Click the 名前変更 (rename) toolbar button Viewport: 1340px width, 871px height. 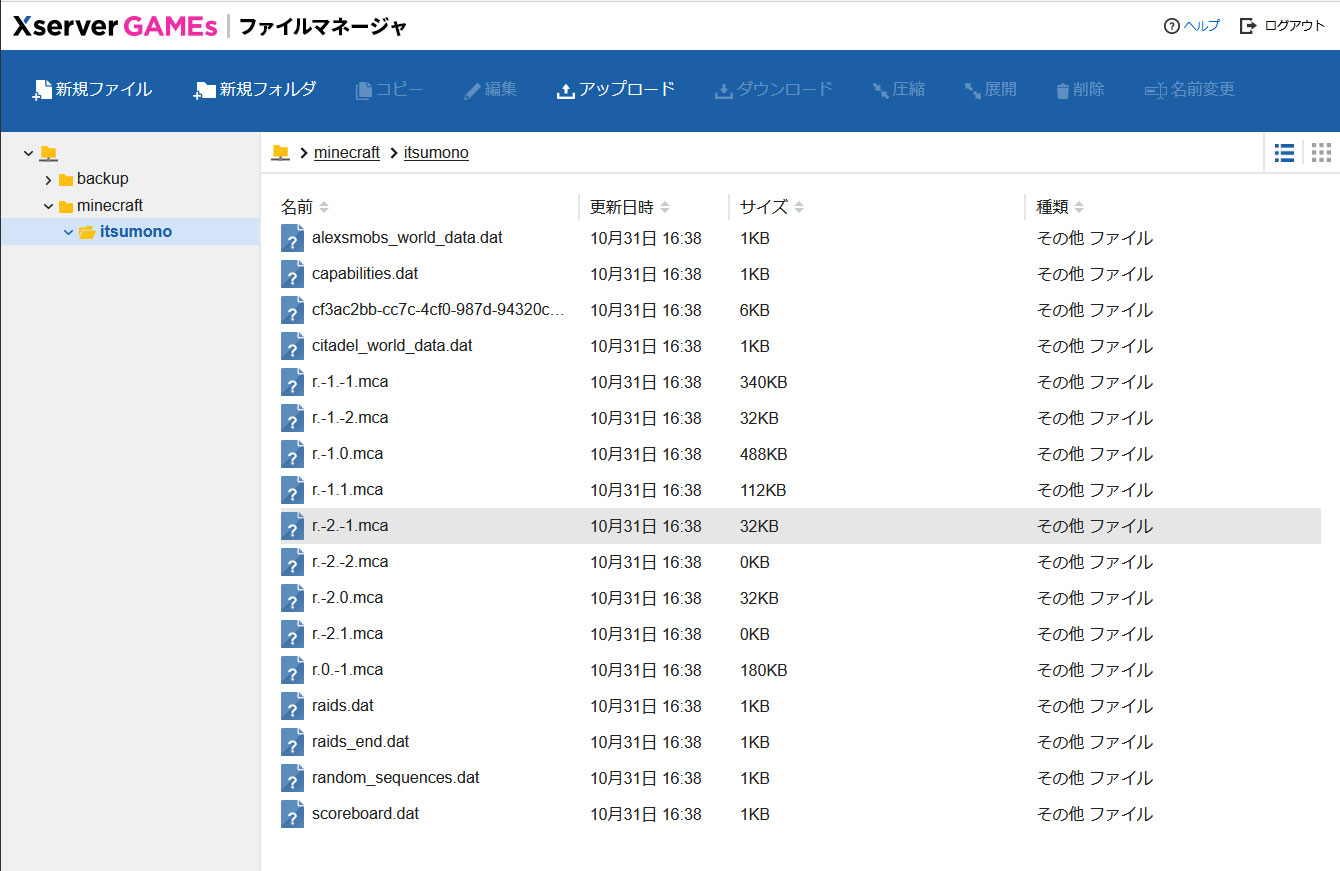[1190, 90]
